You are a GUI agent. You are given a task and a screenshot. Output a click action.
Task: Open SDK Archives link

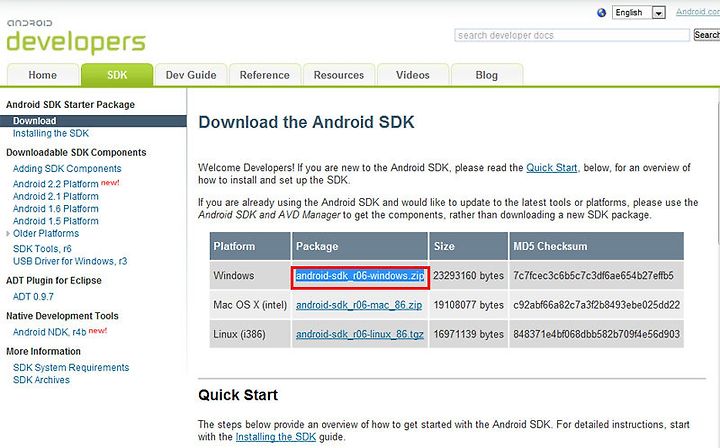point(41,380)
